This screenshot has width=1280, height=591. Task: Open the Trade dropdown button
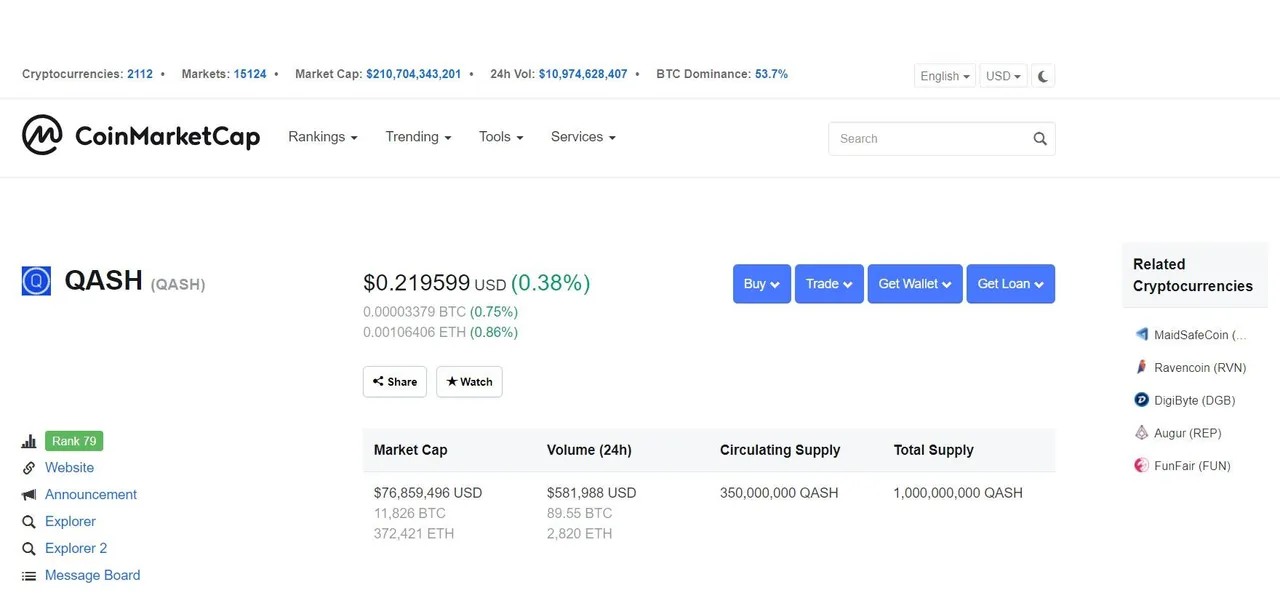click(829, 284)
